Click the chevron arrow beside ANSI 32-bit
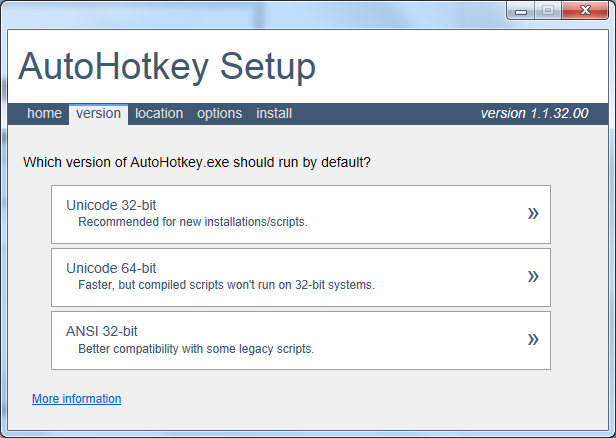This screenshot has width=616, height=438. click(x=533, y=339)
